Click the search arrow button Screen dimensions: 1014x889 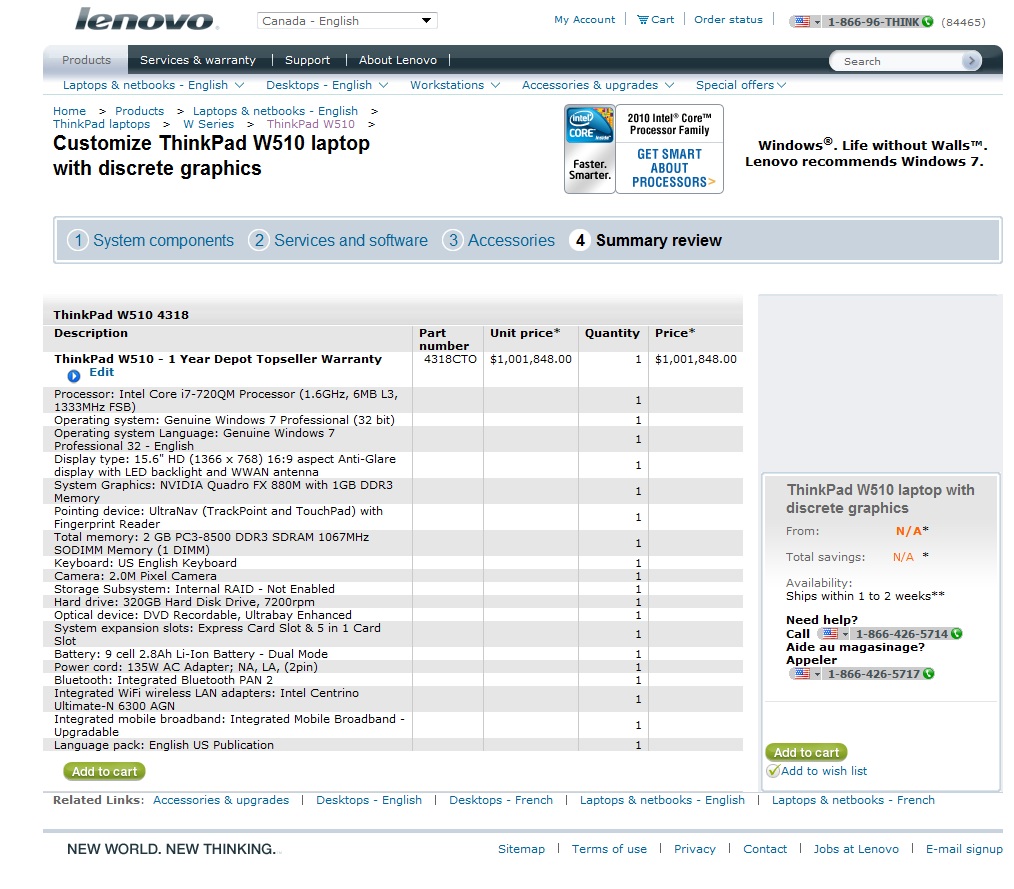(x=971, y=61)
